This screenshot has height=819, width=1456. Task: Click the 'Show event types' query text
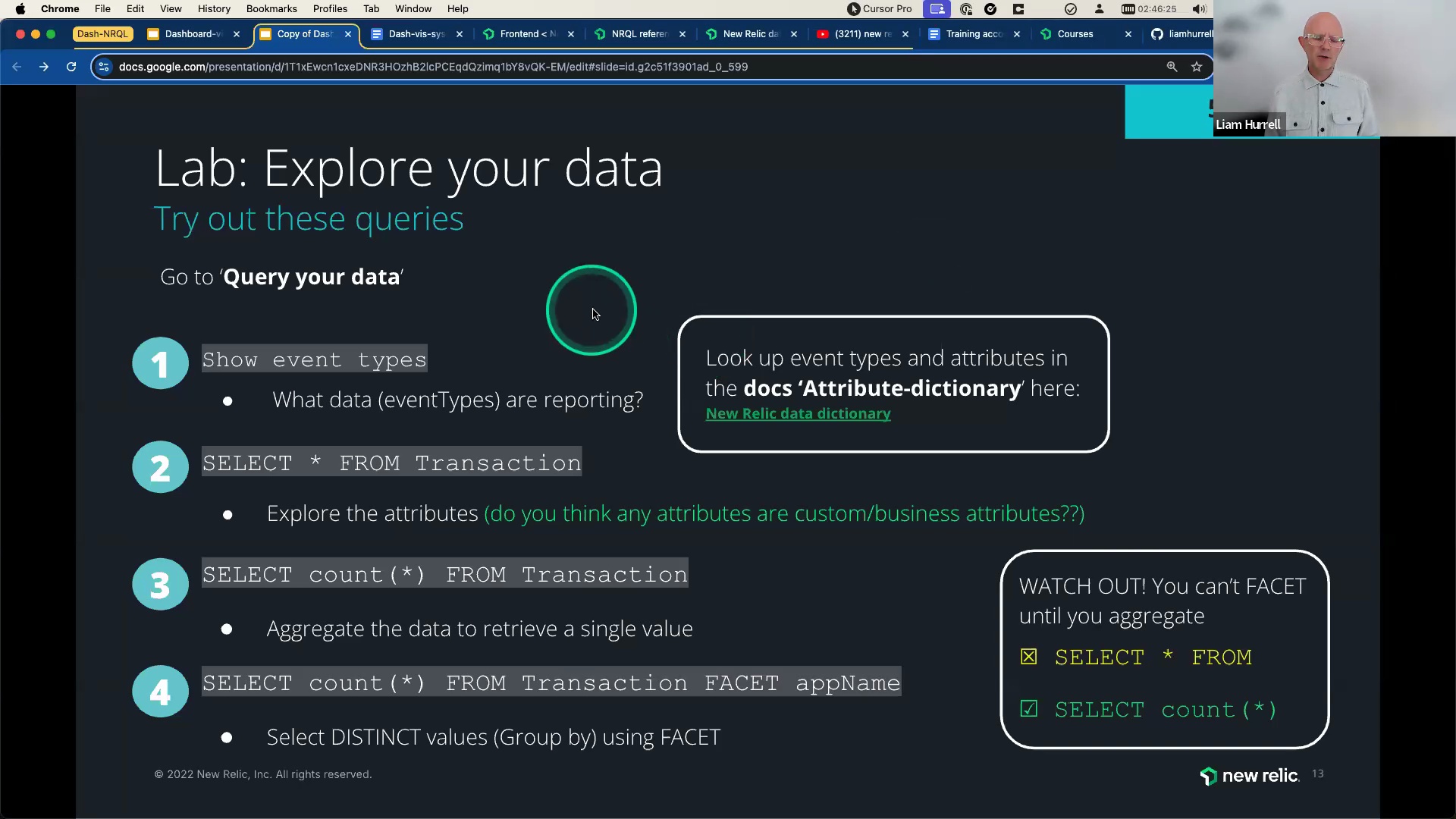(x=314, y=359)
